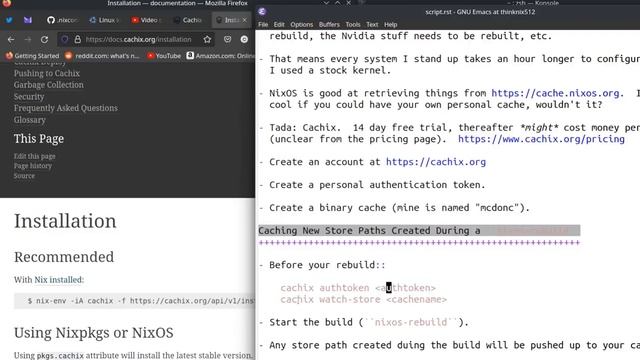Open the pinned Mastodon tab in Firefox

[28, 20]
